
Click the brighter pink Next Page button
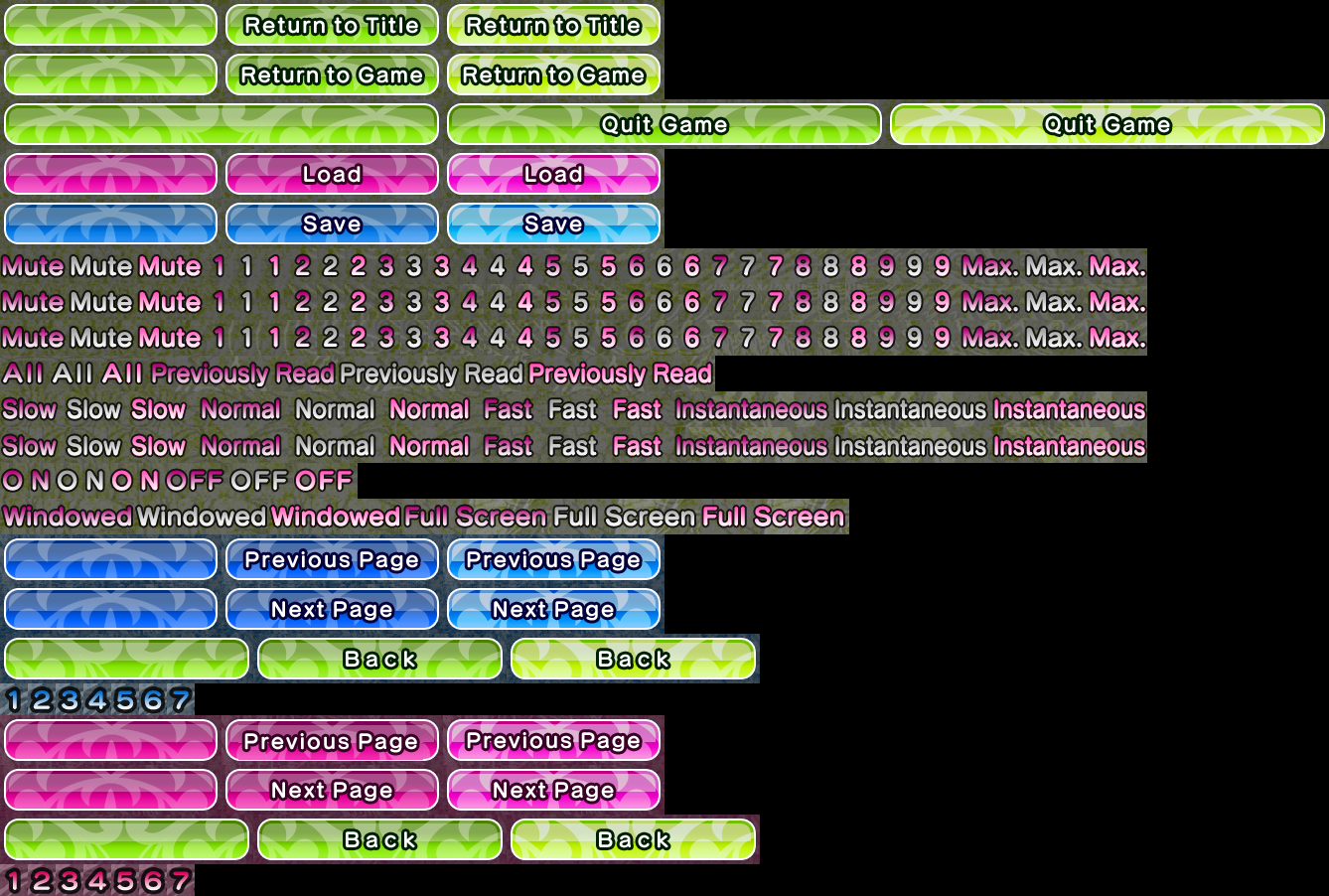(553, 791)
